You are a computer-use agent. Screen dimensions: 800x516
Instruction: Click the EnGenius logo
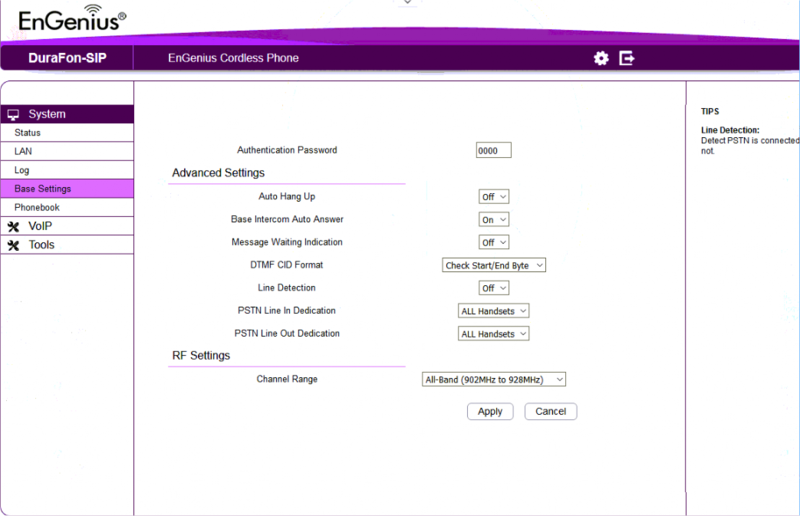[72, 19]
